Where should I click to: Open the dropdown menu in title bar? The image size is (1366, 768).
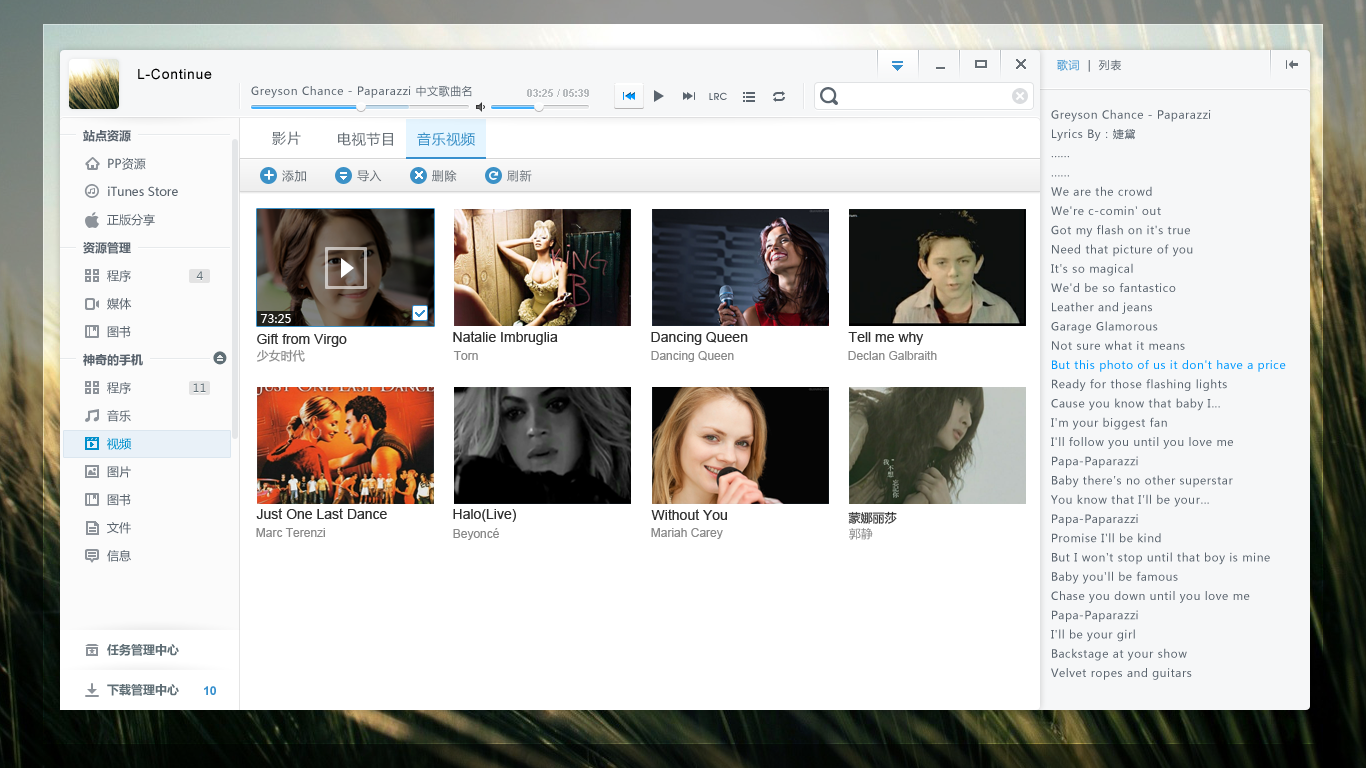tap(897, 65)
